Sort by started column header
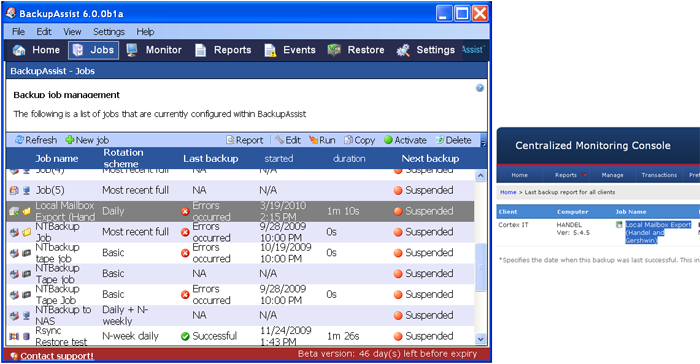The height and width of the screenshot is (364, 700). point(279,159)
